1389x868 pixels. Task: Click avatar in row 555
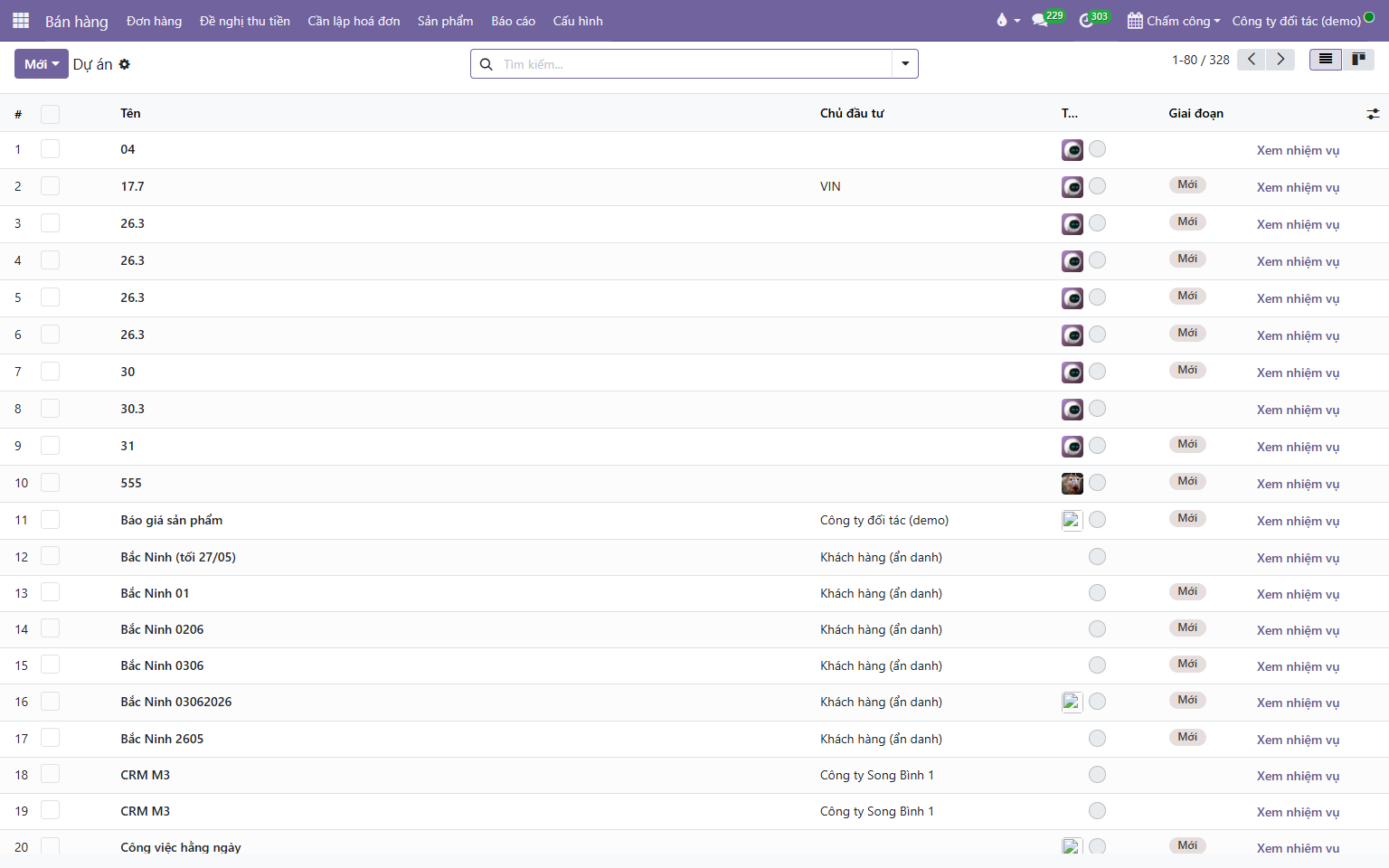click(x=1072, y=484)
